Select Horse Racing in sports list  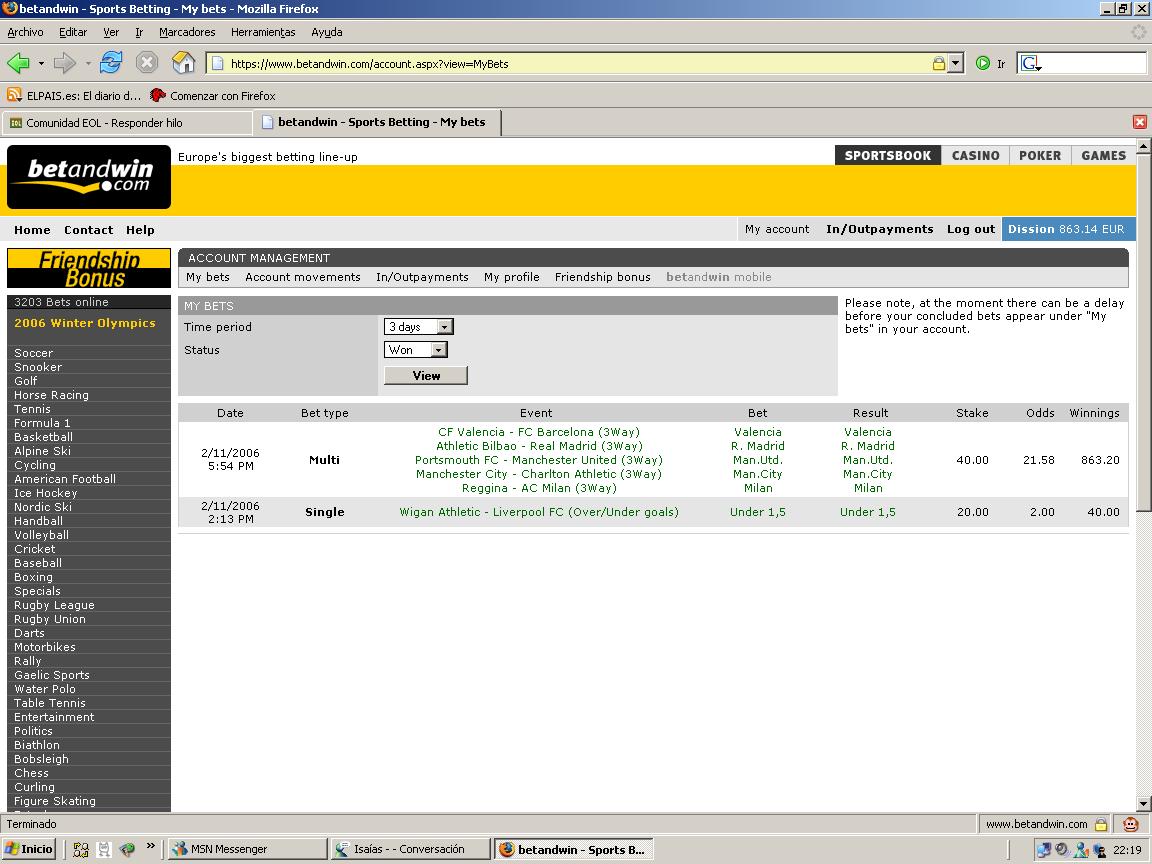pos(51,395)
